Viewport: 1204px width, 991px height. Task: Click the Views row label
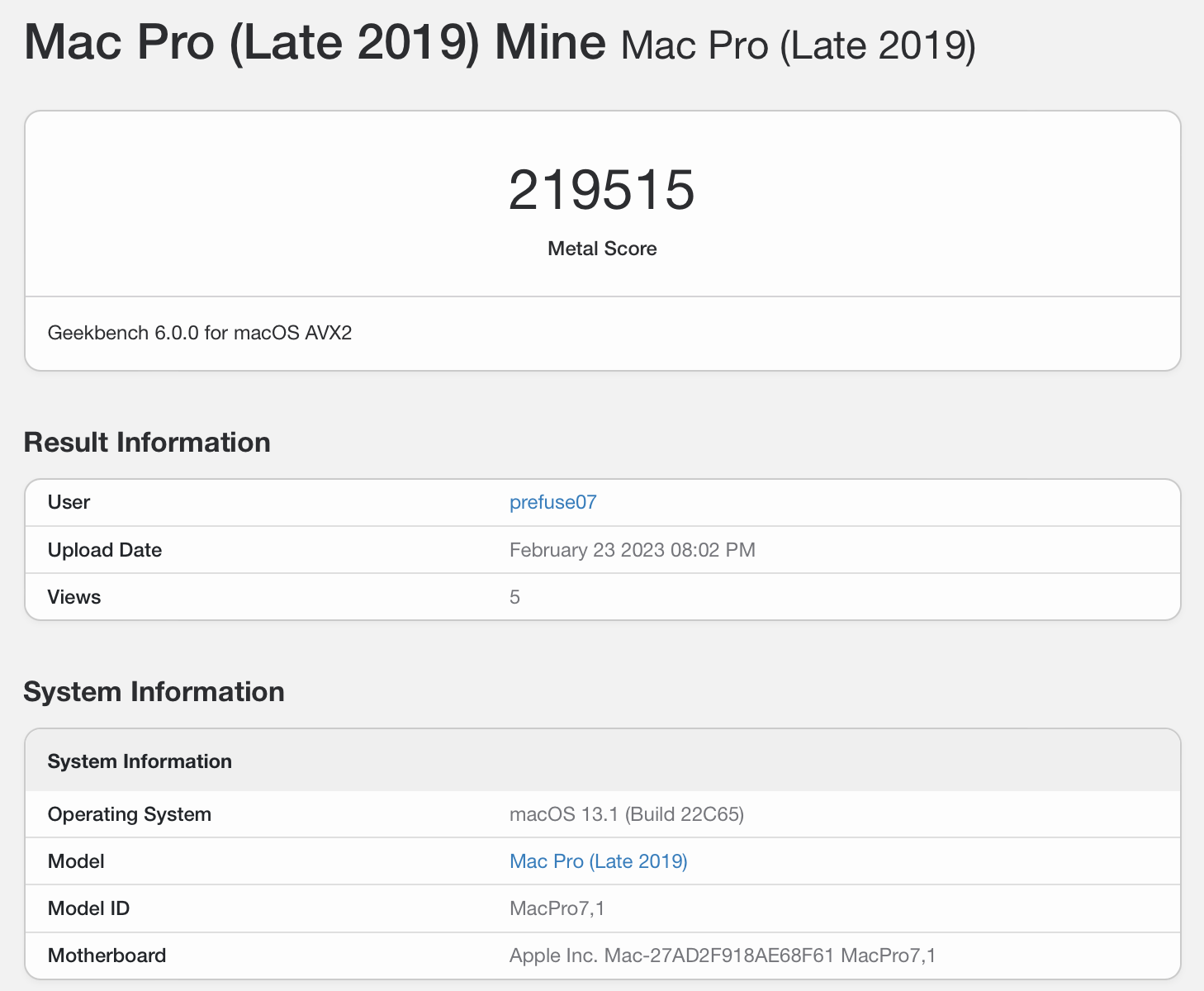[74, 597]
